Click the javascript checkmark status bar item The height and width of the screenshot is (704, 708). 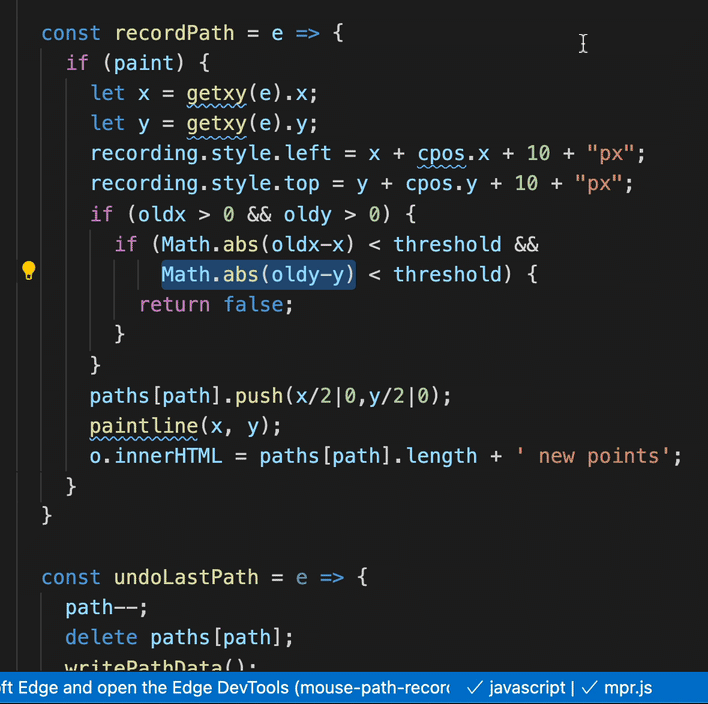(x=517, y=688)
